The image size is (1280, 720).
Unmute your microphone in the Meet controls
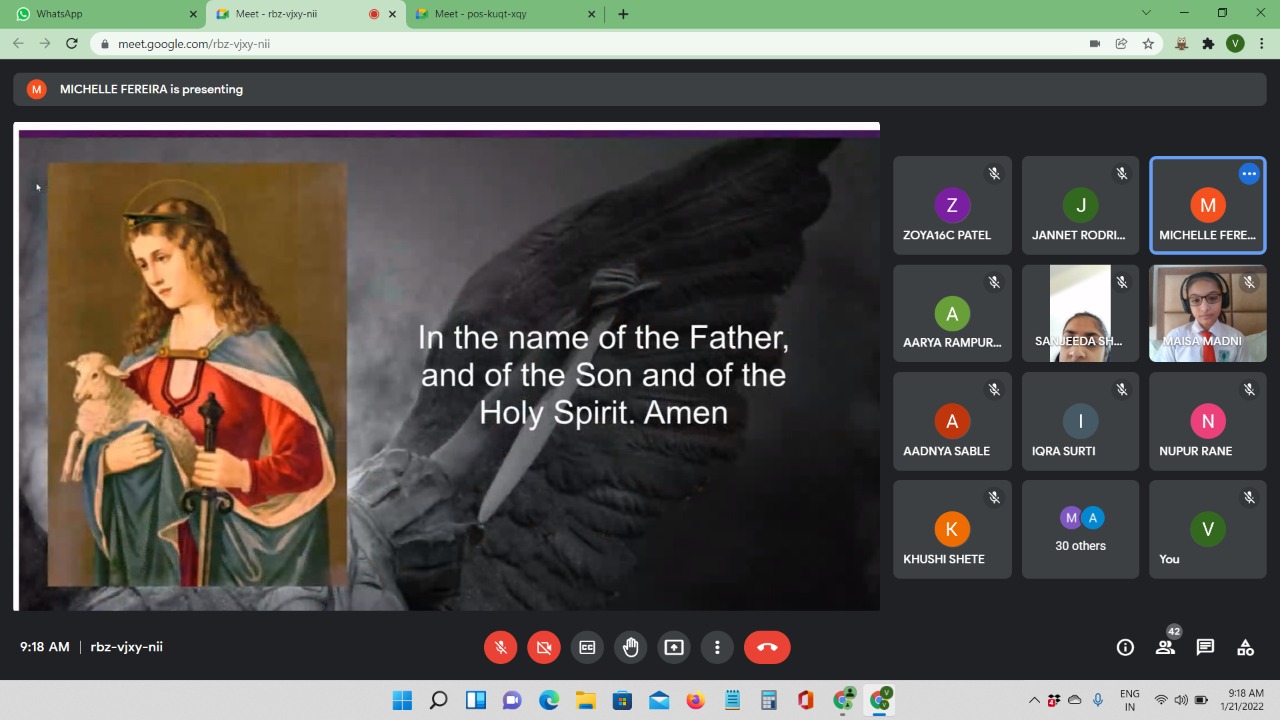(501, 647)
